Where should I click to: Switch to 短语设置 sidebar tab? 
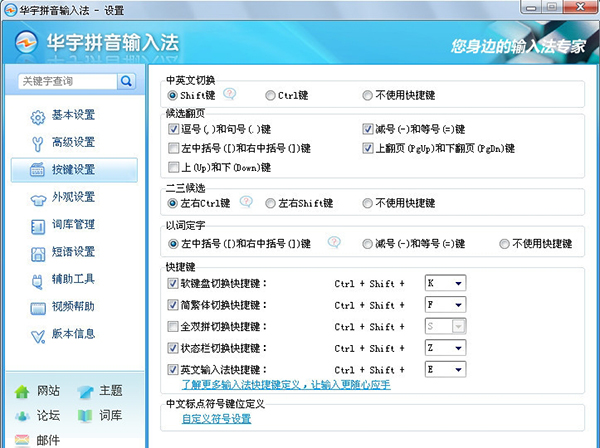(x=72, y=252)
